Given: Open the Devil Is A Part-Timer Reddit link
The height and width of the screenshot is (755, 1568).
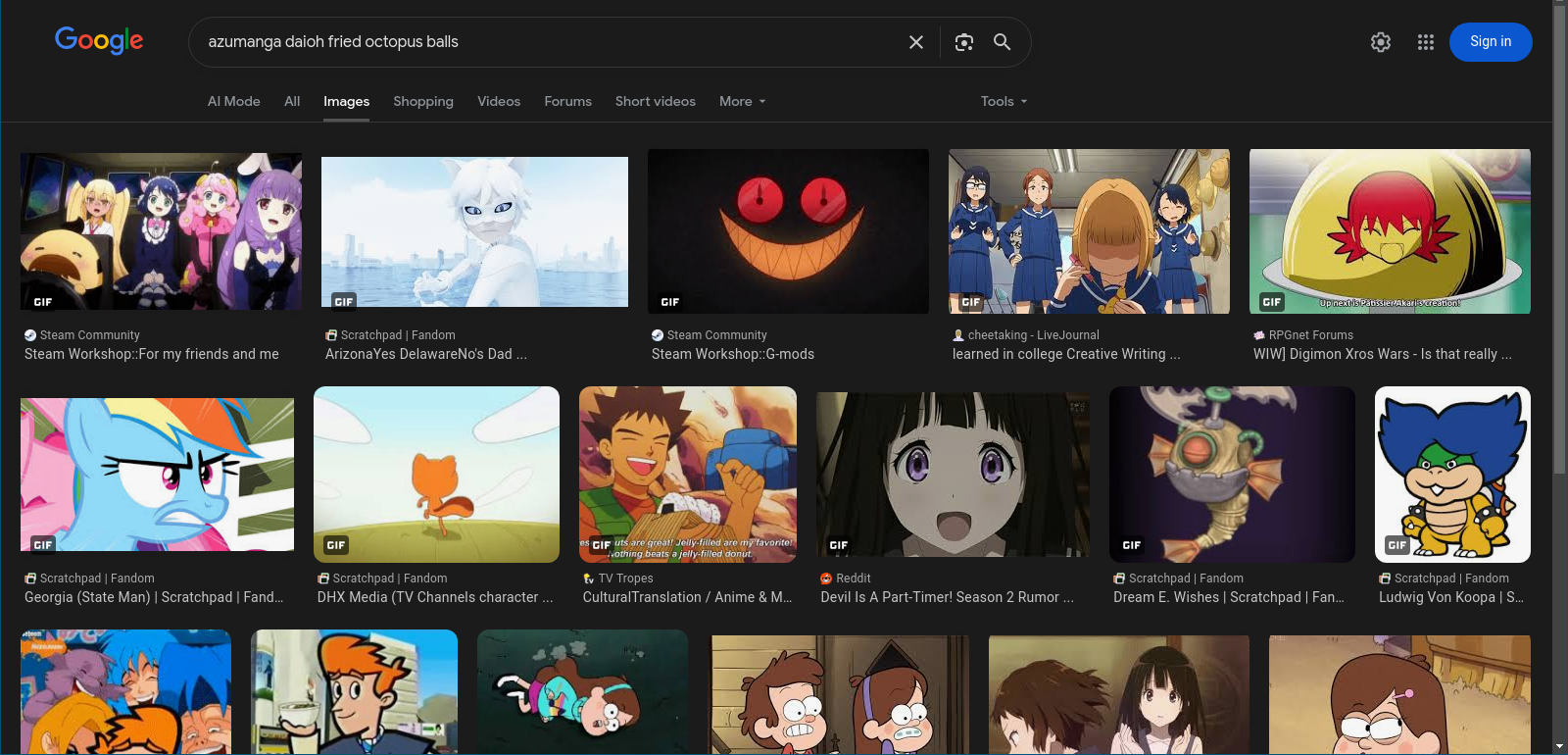Looking at the screenshot, I should point(946,597).
